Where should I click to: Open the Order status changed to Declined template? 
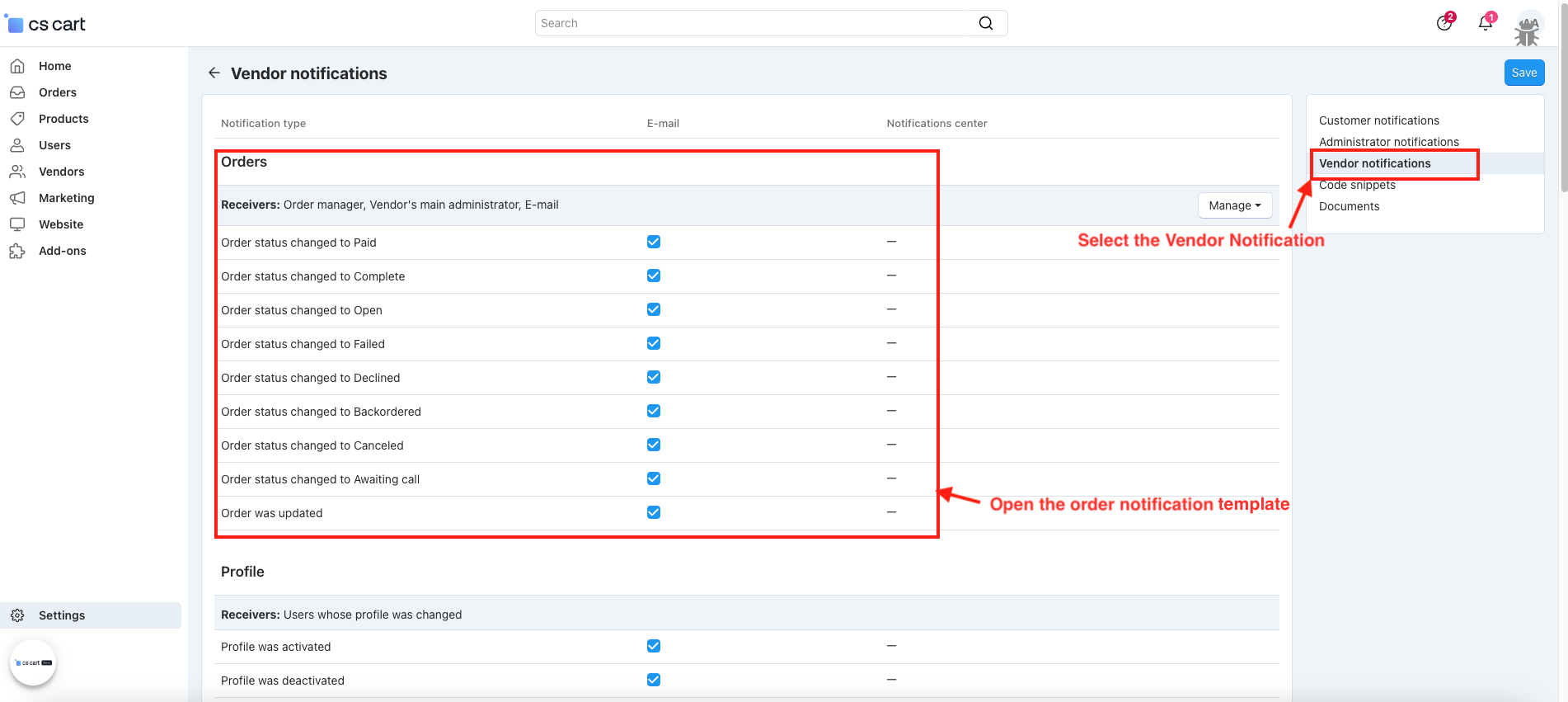[310, 378]
